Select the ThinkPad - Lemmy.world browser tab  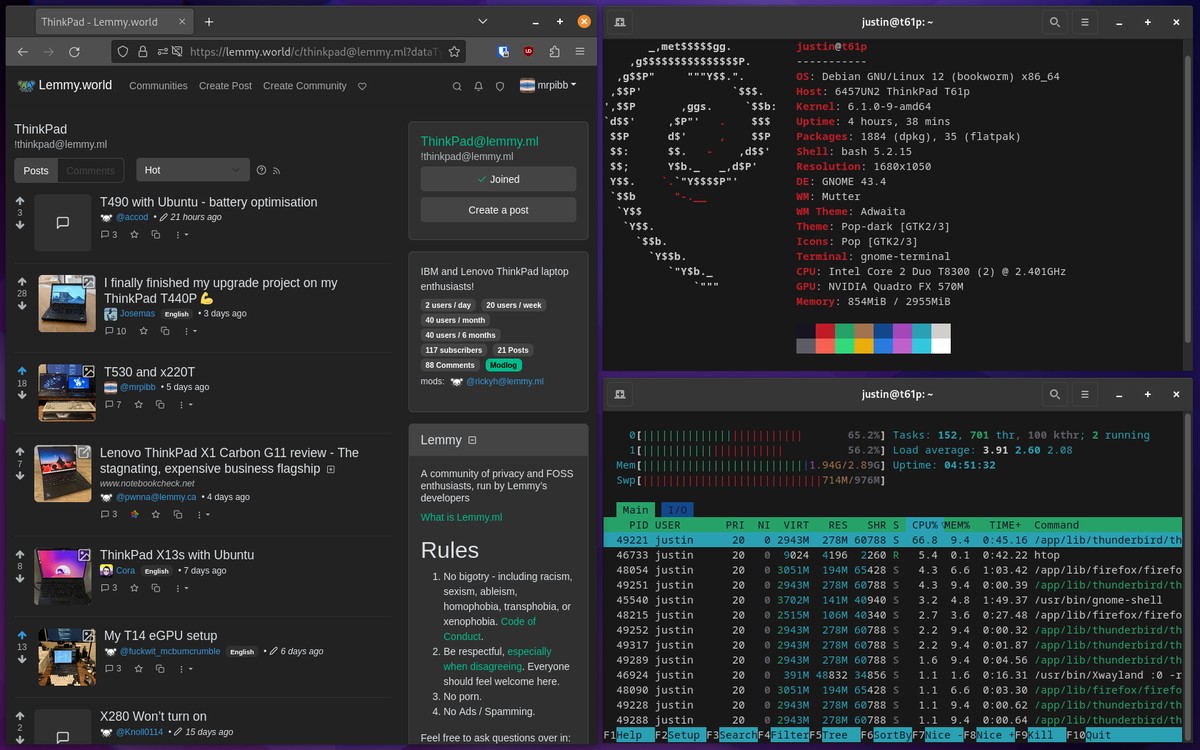113,22
